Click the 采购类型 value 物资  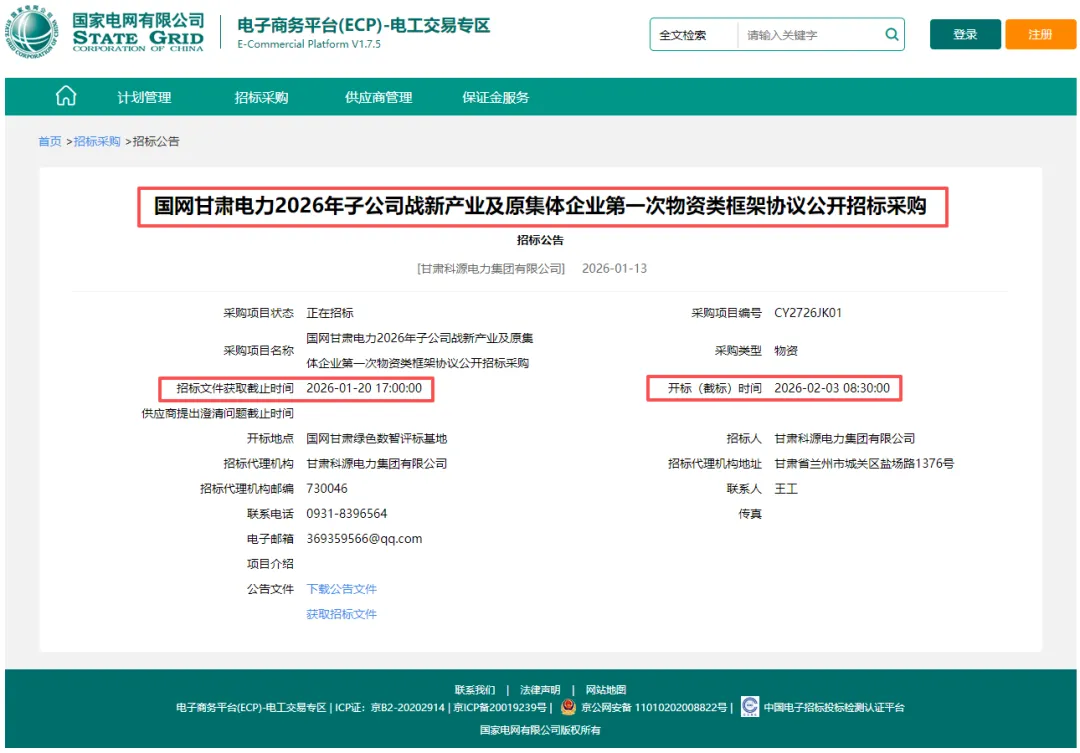coord(786,351)
